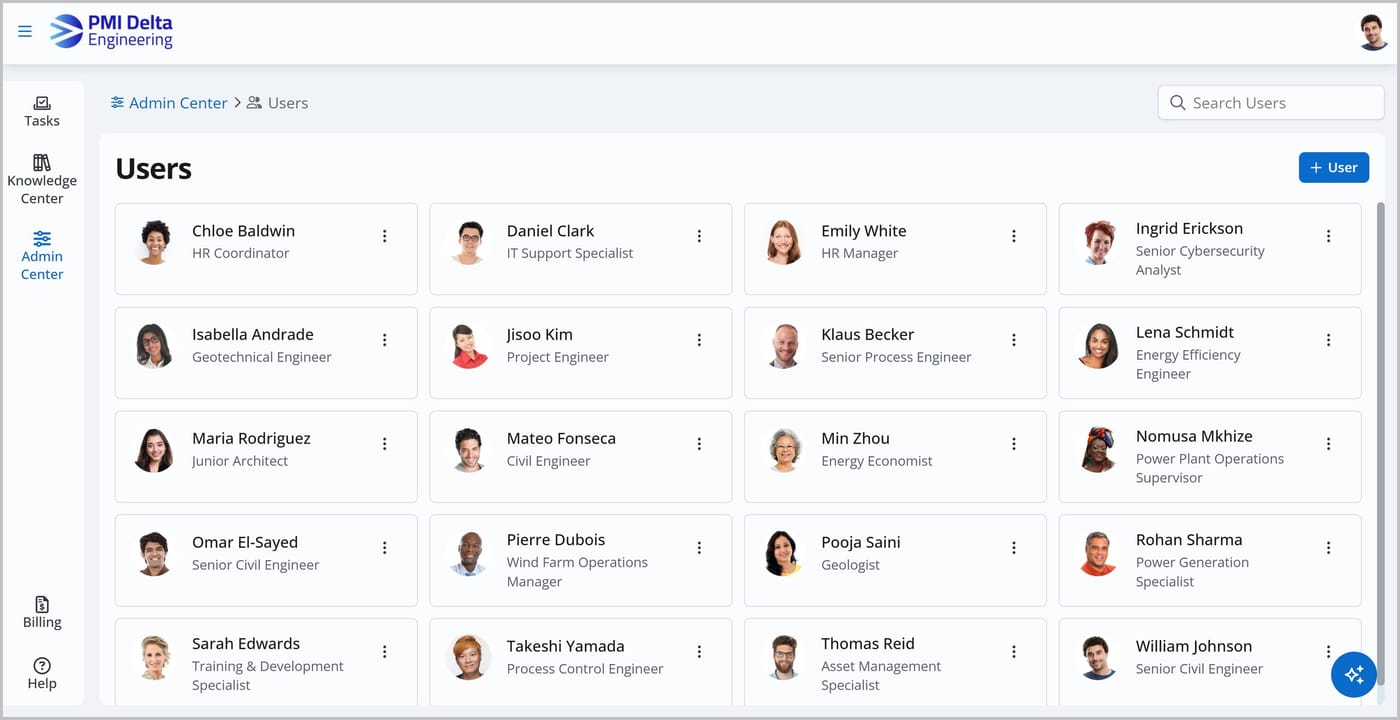Open the profile avatar in the header
1400x720 pixels.
pyautogui.click(x=1373, y=32)
